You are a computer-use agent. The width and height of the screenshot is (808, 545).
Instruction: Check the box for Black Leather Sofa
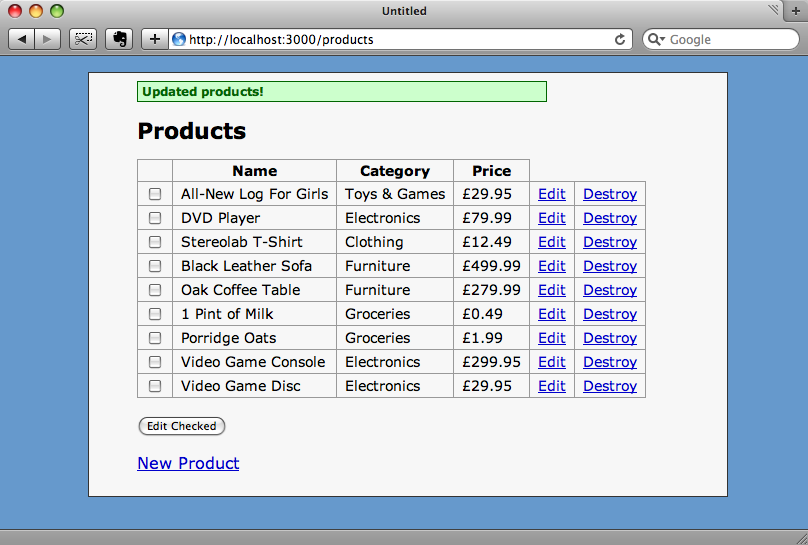[155, 266]
